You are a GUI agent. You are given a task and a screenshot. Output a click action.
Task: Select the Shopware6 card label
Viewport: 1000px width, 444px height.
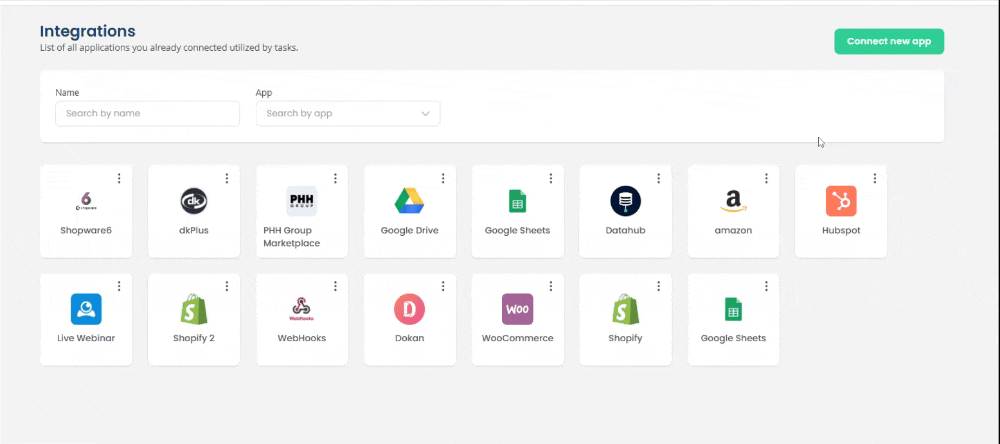click(x=86, y=230)
